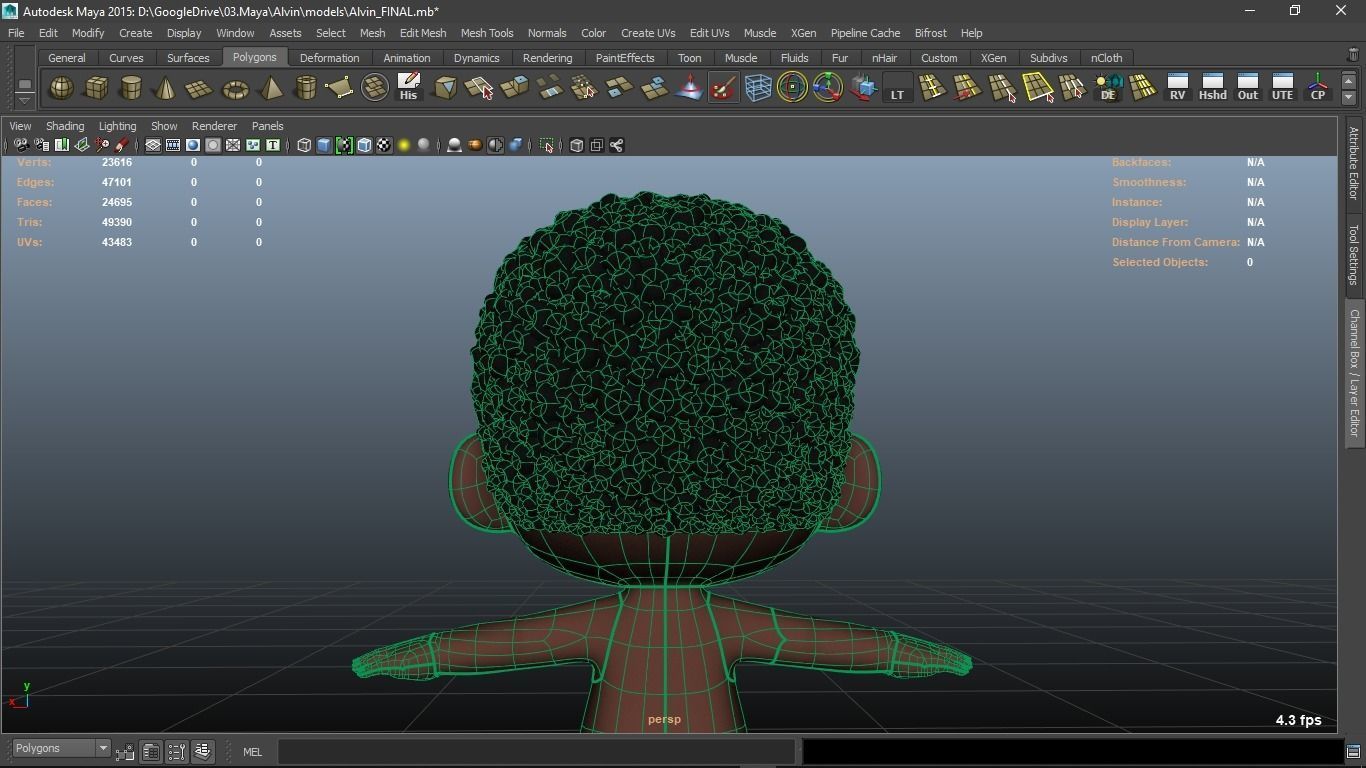The image size is (1366, 768).
Task: Click the Lattice wireframe cube shelf icon
Action: click(758, 88)
